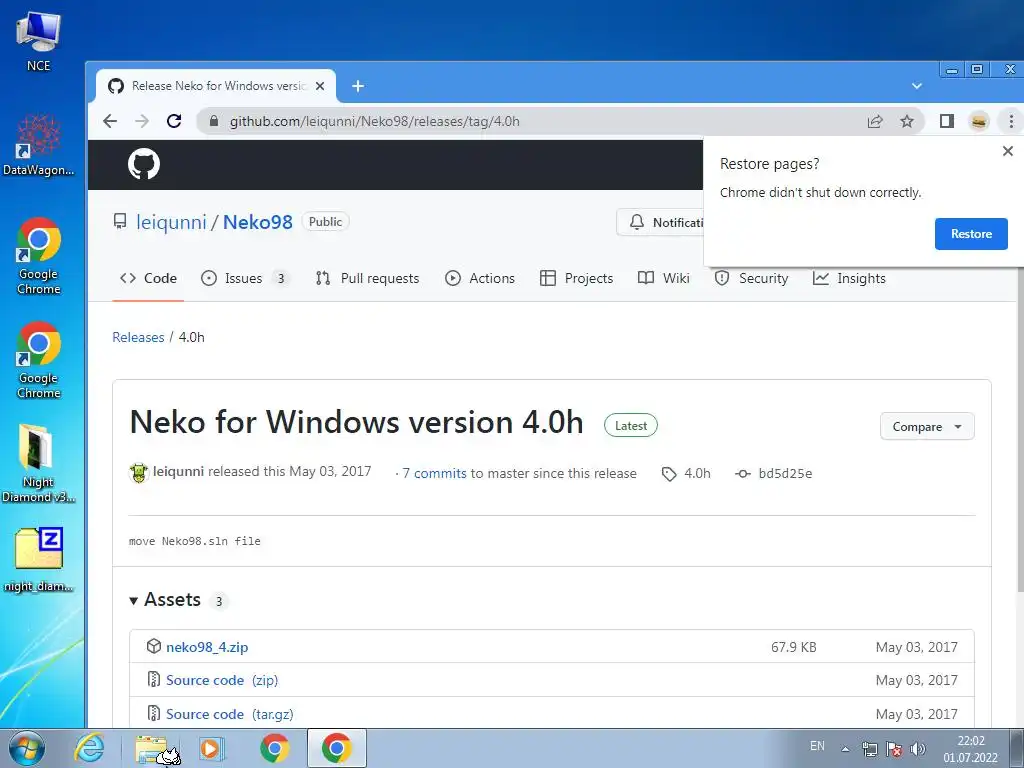Open the Compare dropdown
Screen dimensions: 1024x768
[x=927, y=426]
